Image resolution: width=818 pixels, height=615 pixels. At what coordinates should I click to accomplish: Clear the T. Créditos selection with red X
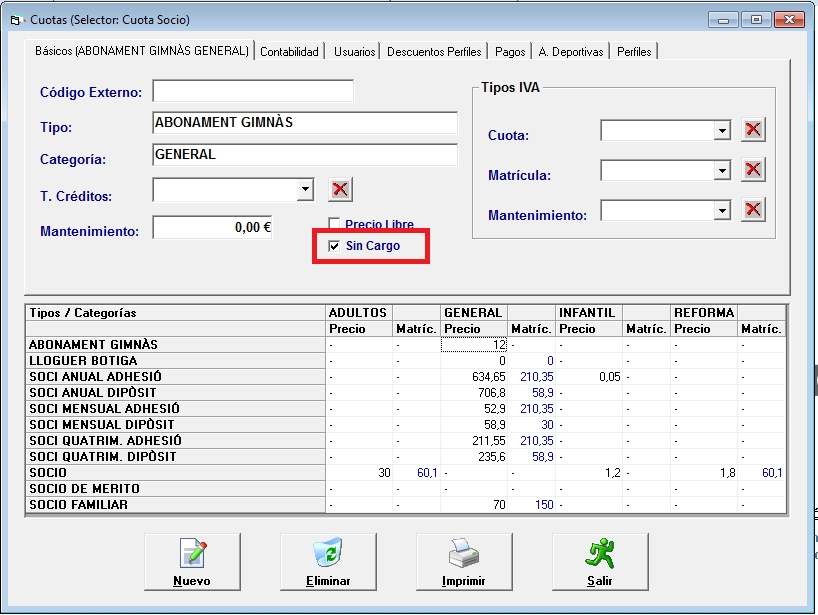click(340, 189)
